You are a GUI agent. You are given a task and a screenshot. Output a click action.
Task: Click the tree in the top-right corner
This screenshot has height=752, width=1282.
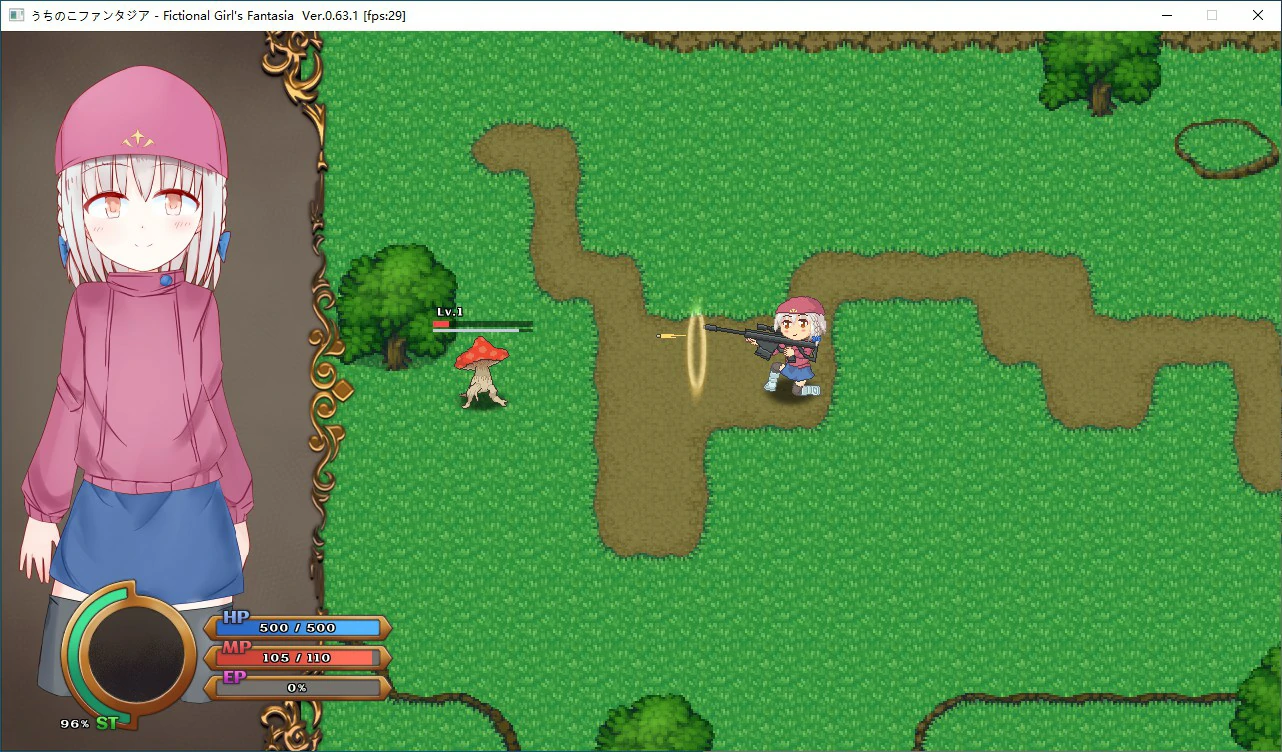[1100, 66]
